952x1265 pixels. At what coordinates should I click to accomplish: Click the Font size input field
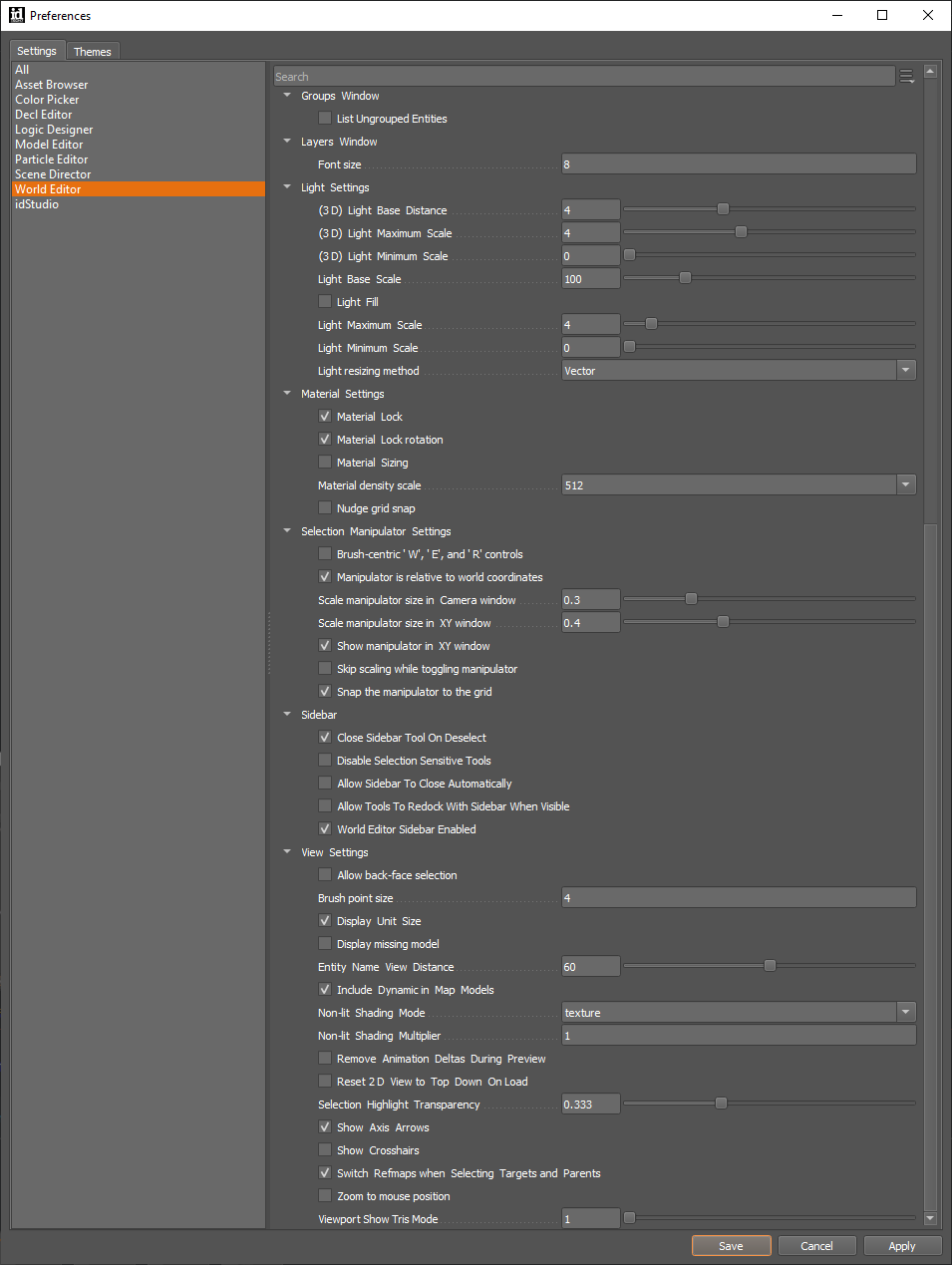click(x=739, y=163)
